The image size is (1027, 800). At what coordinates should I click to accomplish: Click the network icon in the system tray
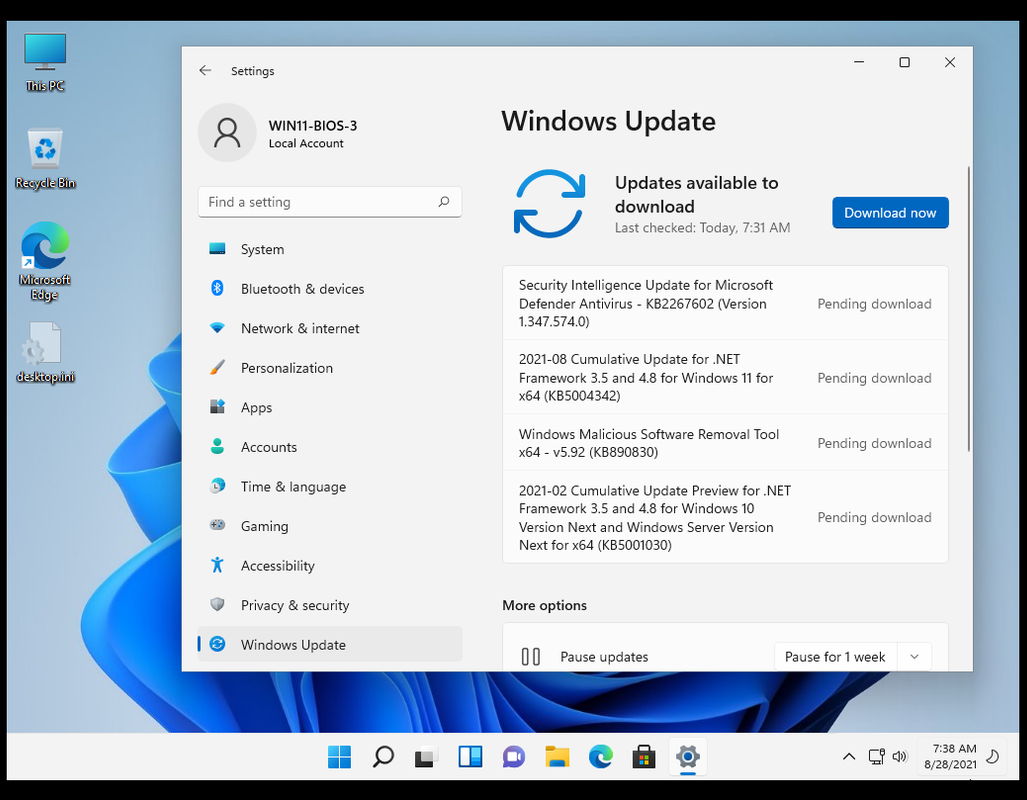click(x=876, y=757)
